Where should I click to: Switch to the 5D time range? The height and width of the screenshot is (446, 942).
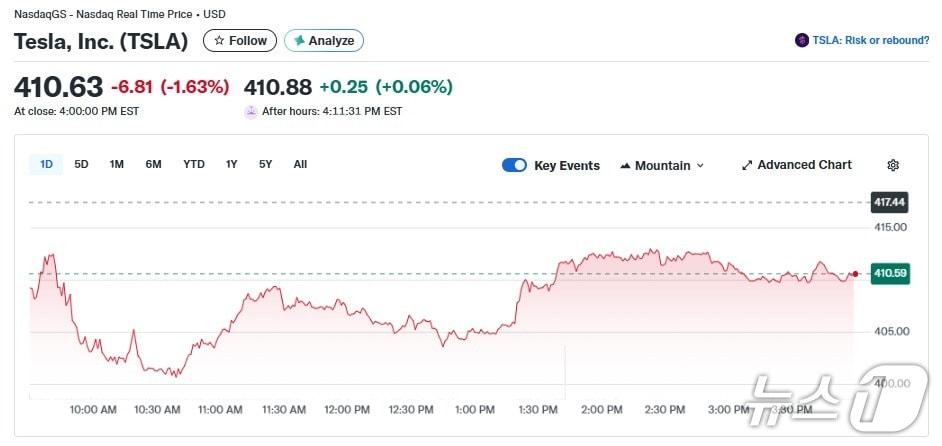(x=81, y=164)
